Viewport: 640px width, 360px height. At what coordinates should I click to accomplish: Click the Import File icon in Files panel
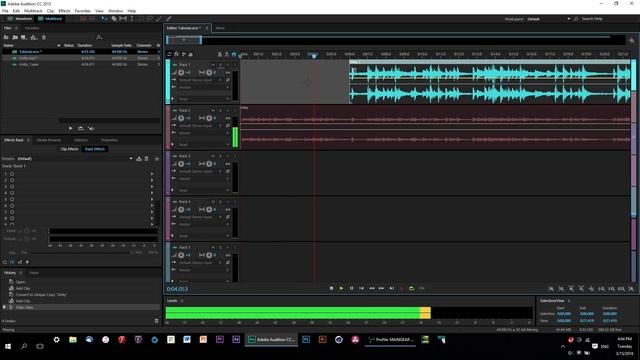click(x=15, y=37)
